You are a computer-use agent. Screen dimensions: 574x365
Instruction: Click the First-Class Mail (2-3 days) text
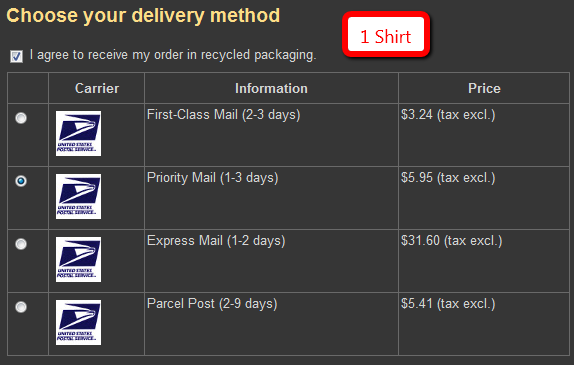(x=224, y=115)
